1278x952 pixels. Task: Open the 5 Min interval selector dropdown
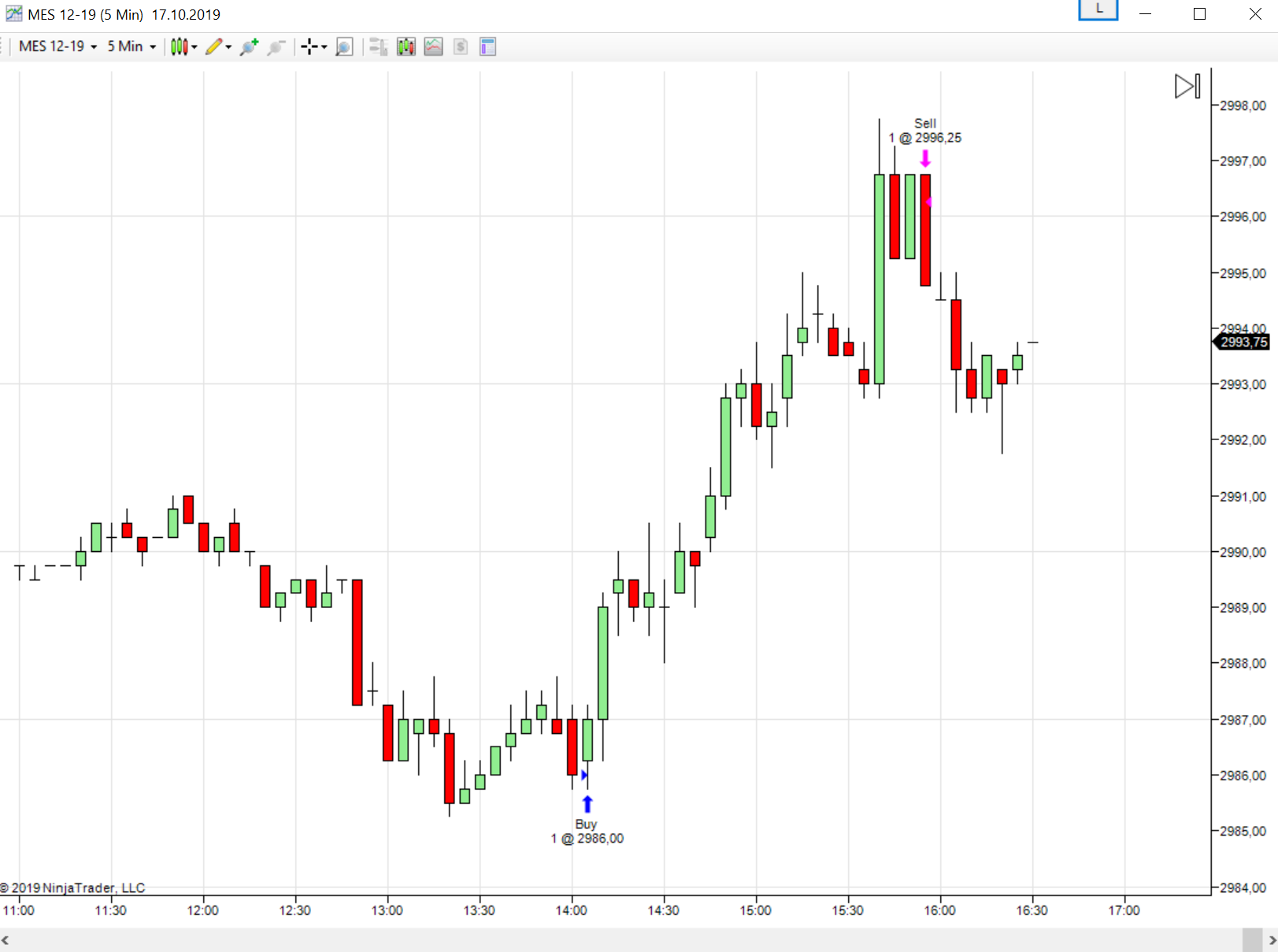click(132, 46)
